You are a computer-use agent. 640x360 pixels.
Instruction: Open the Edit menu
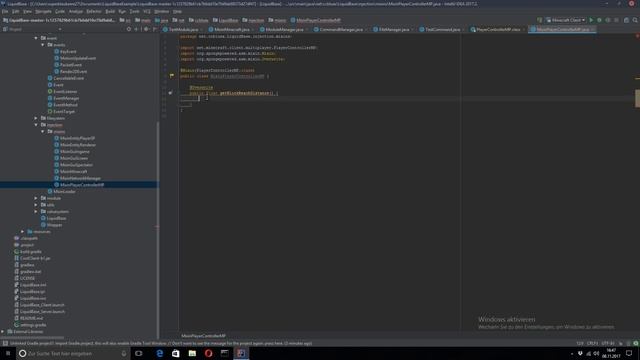[x=16, y=11]
